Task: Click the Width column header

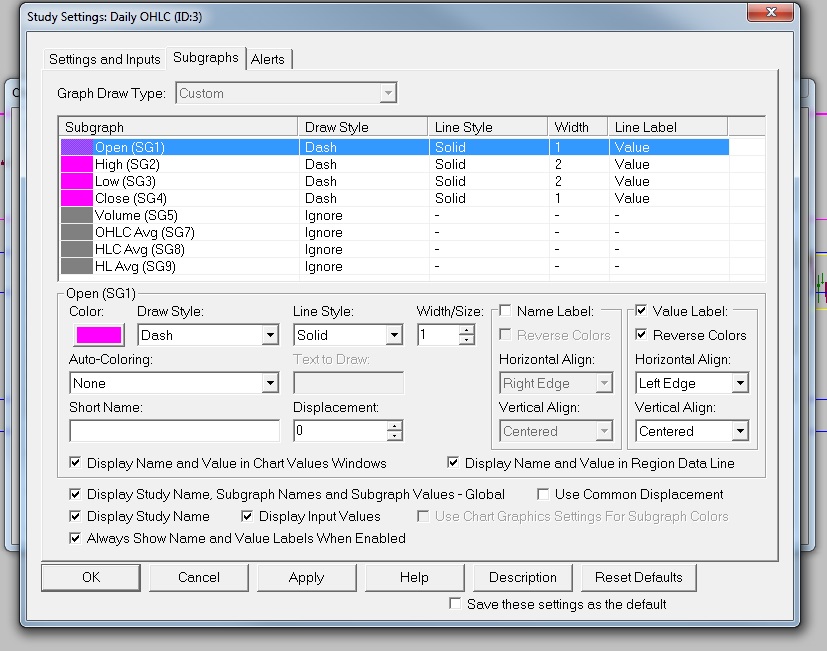Action: click(x=578, y=127)
